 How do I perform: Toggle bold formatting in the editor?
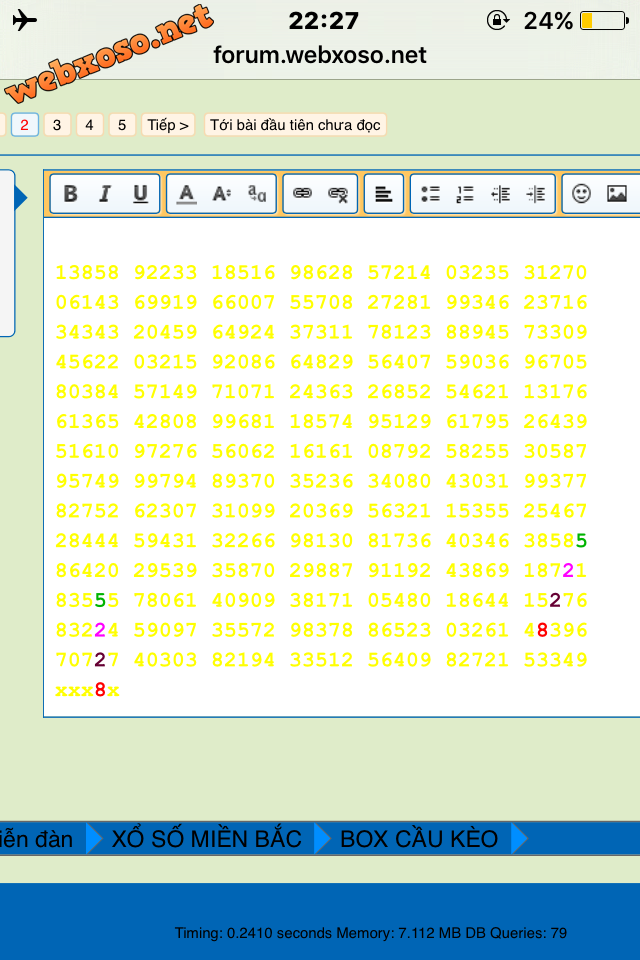coord(70,194)
